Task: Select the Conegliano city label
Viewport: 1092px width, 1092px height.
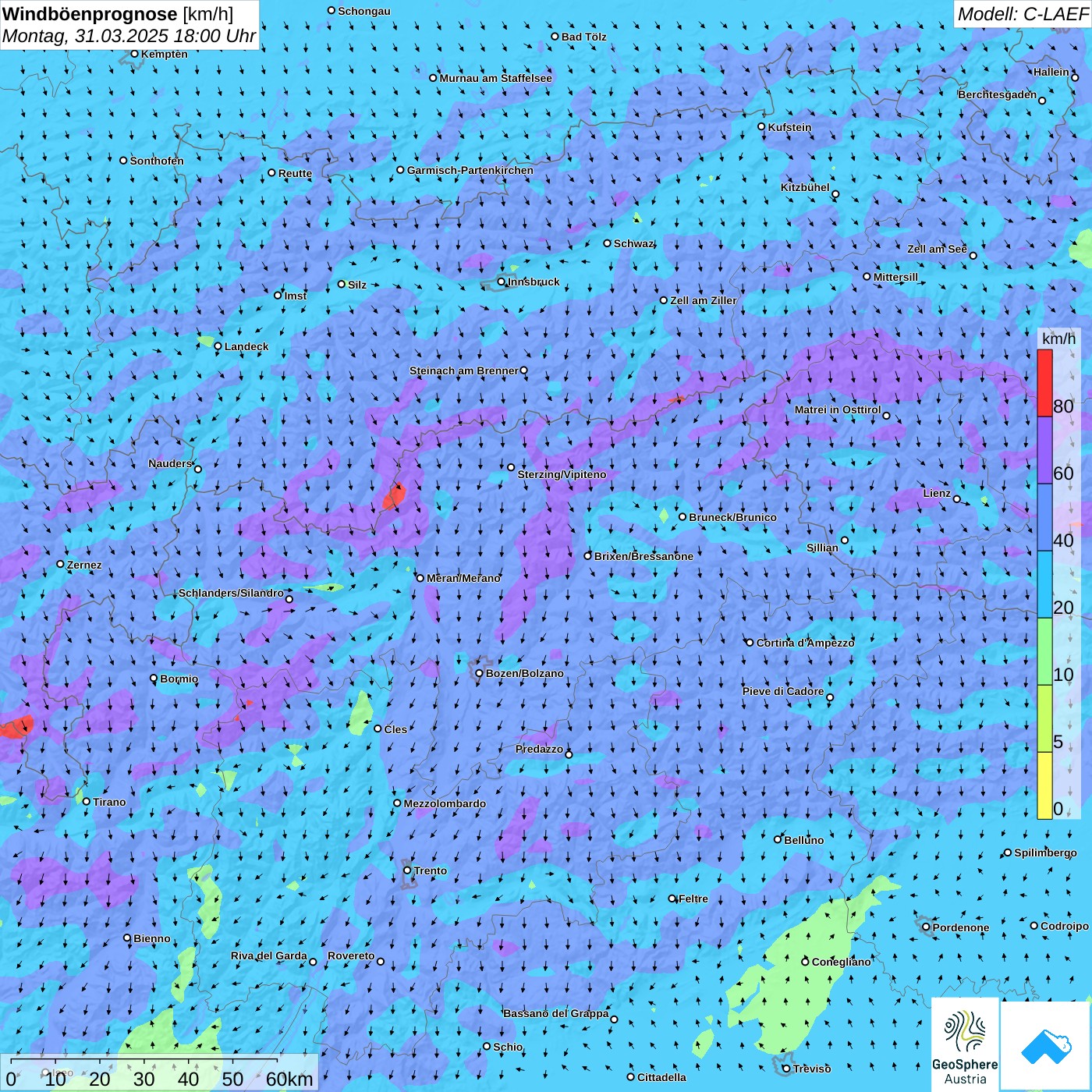Action: pos(841,962)
